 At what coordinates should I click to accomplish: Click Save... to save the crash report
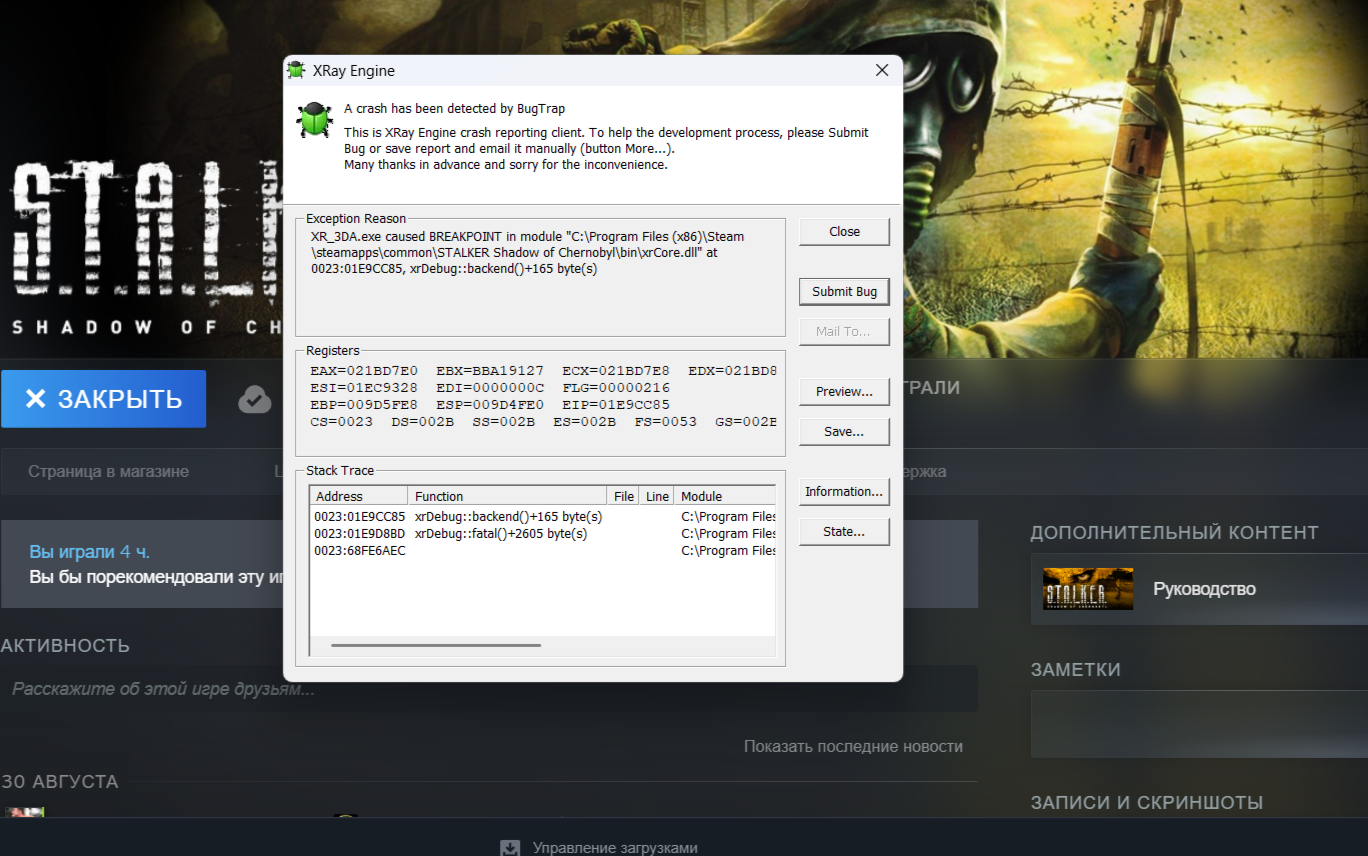tap(844, 432)
